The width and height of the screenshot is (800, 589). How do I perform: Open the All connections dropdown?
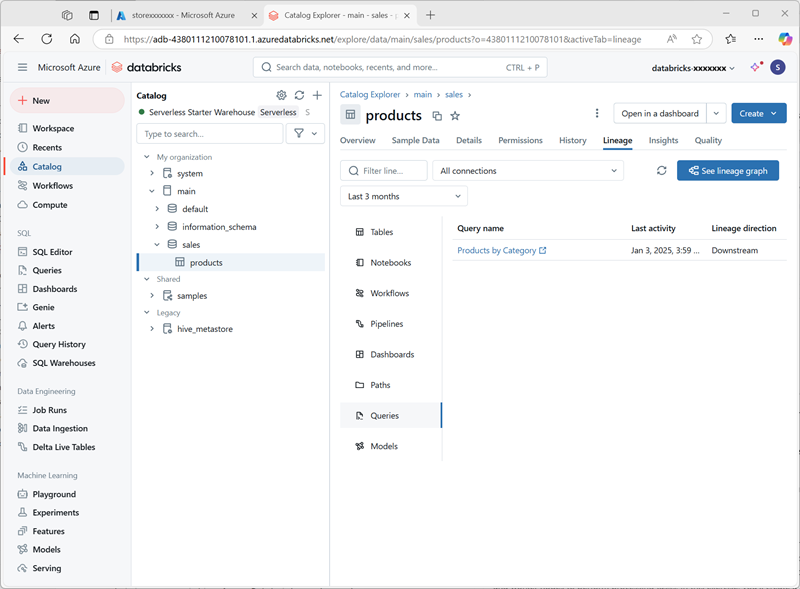point(528,170)
